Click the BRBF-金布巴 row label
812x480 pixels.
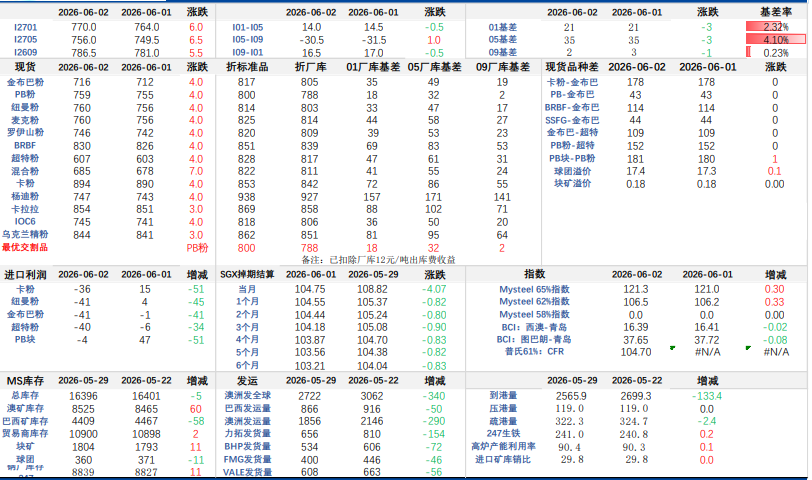tap(572, 107)
